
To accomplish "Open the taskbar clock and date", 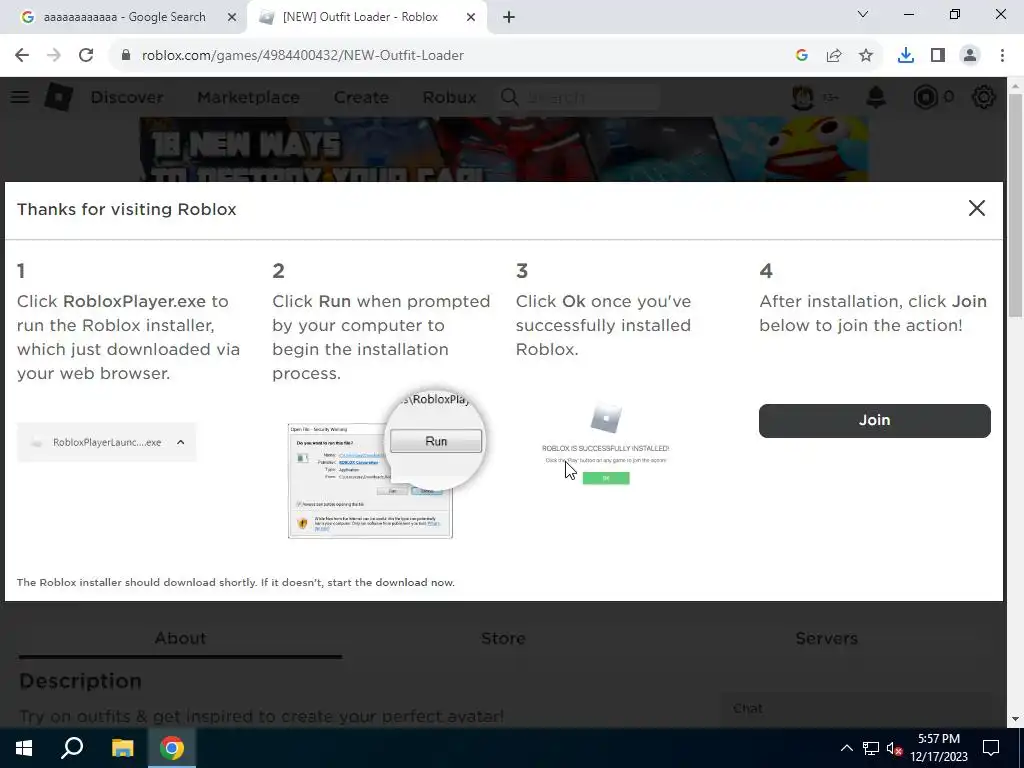I will [939, 748].
